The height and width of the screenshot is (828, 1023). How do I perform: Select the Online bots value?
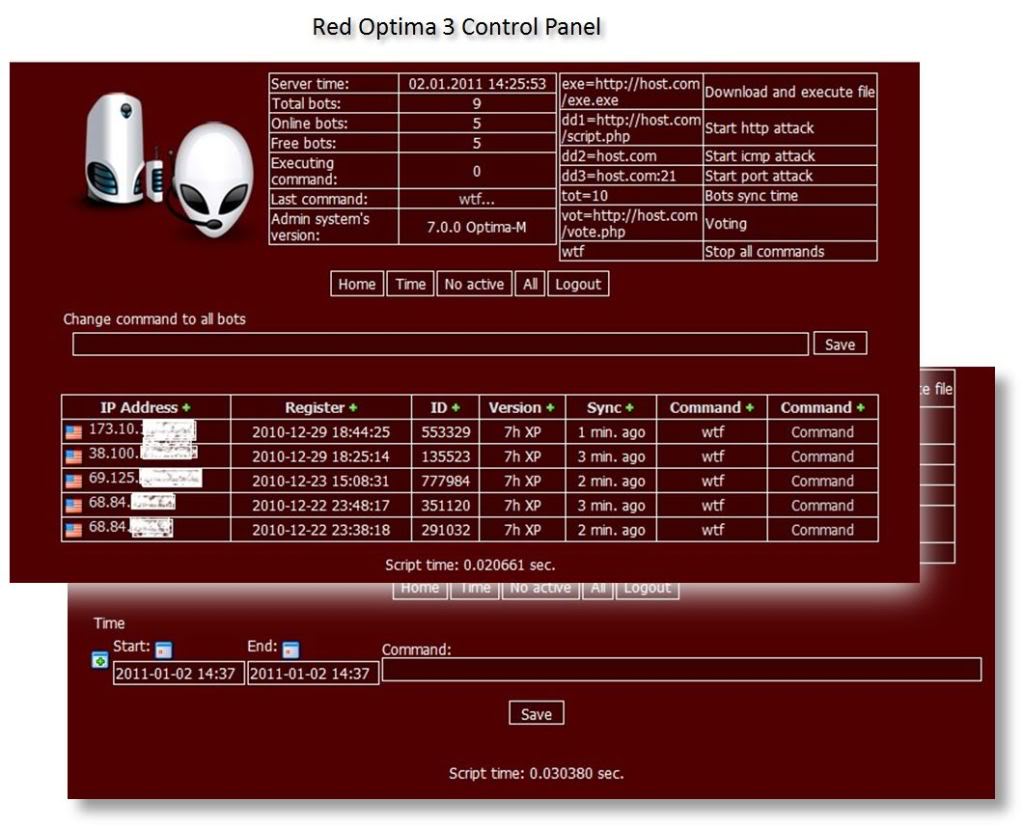tap(477, 123)
